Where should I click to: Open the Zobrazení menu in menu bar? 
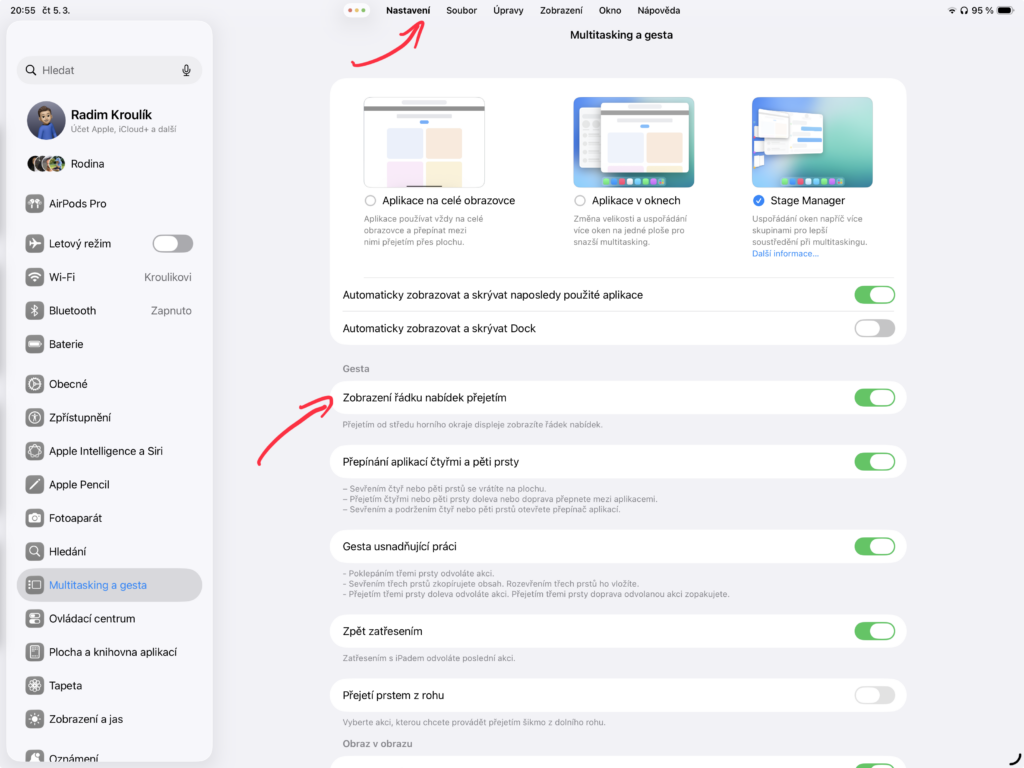[561, 11]
